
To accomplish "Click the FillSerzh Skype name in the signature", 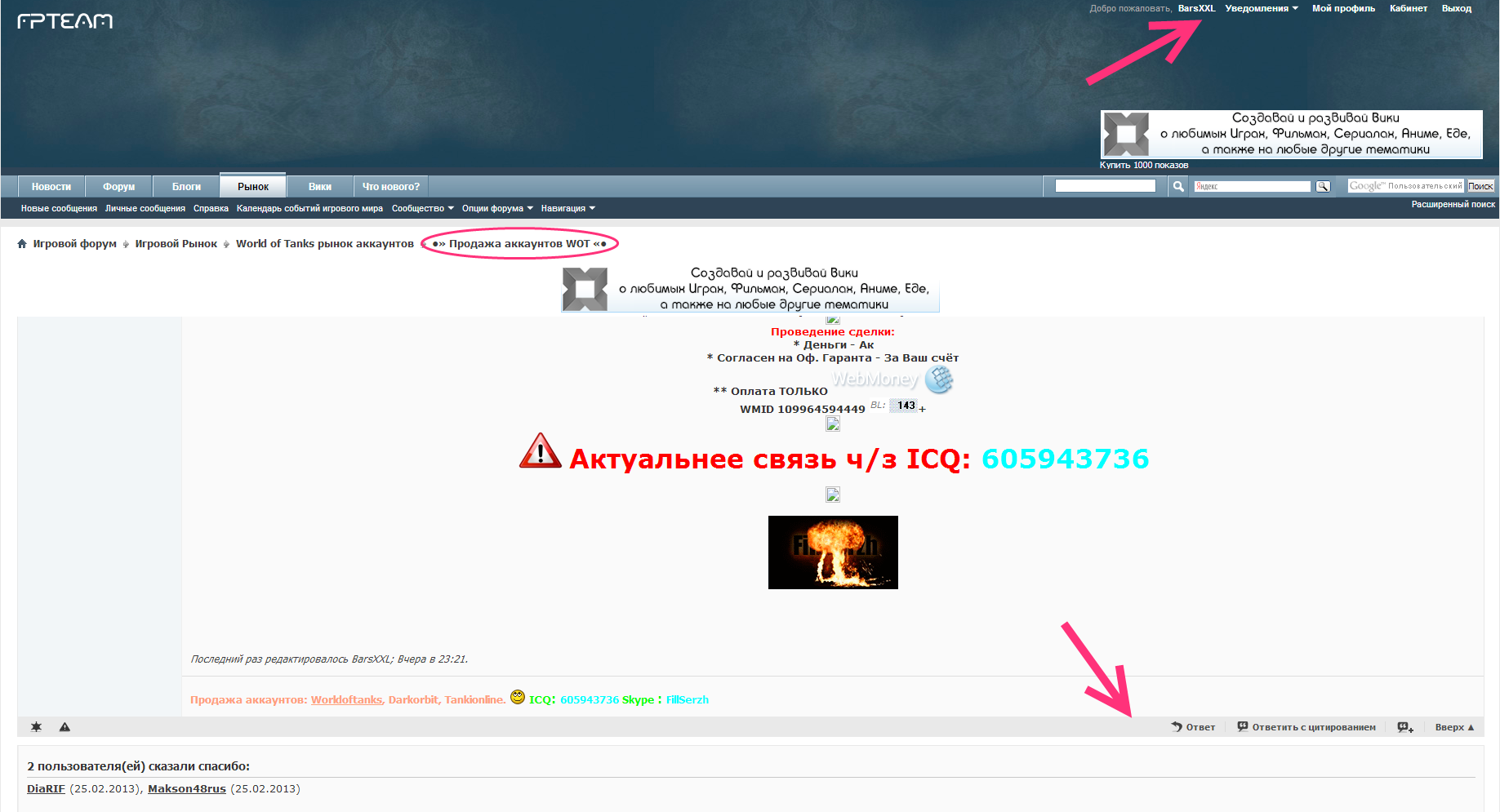I will coord(688,699).
